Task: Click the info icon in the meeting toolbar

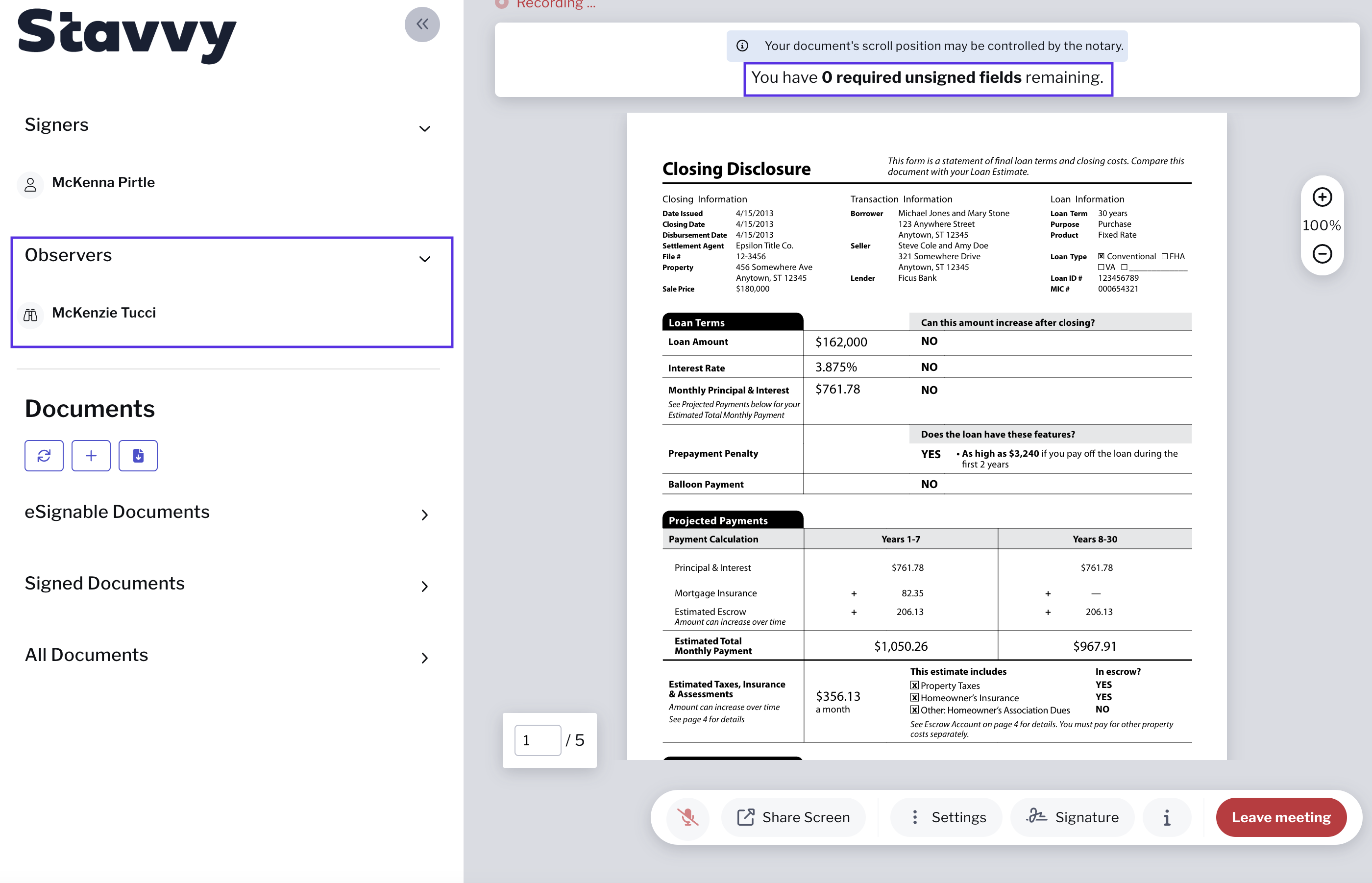Action: tap(1167, 817)
